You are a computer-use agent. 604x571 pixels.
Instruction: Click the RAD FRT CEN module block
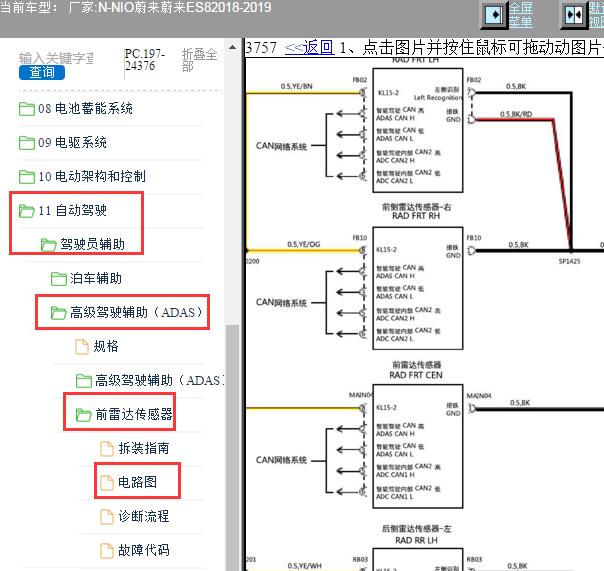(418, 446)
